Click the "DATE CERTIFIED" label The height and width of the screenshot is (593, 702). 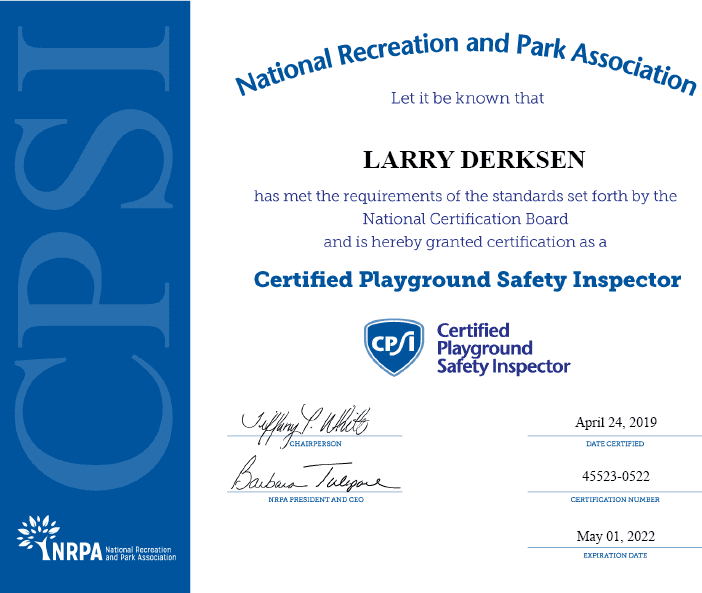pyautogui.click(x=615, y=444)
